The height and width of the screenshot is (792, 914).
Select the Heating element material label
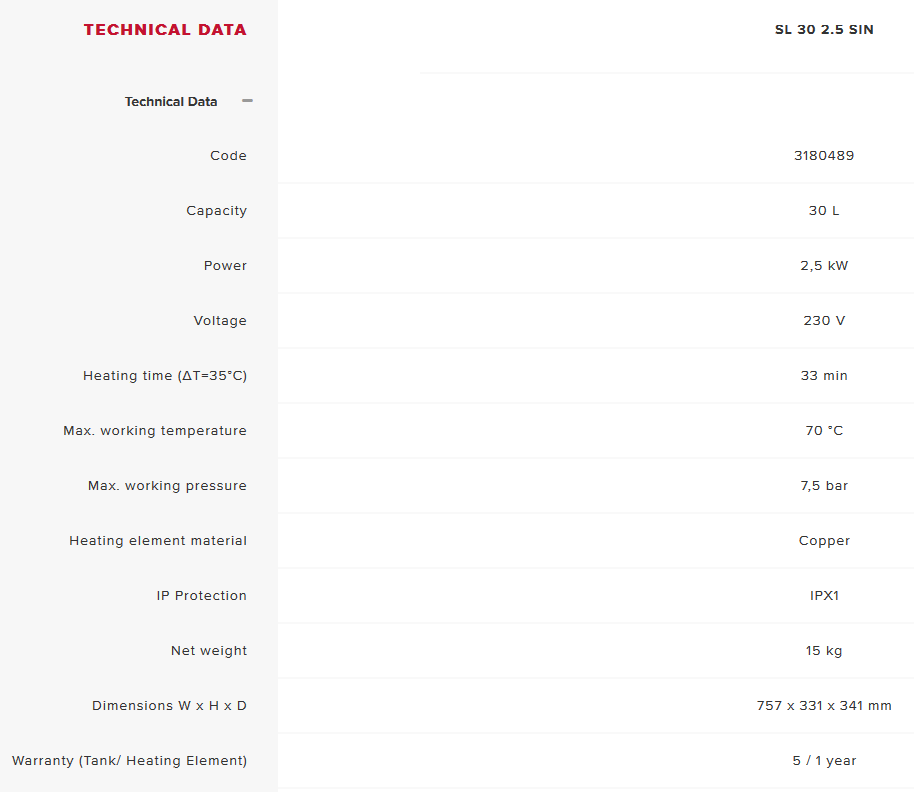pos(158,541)
